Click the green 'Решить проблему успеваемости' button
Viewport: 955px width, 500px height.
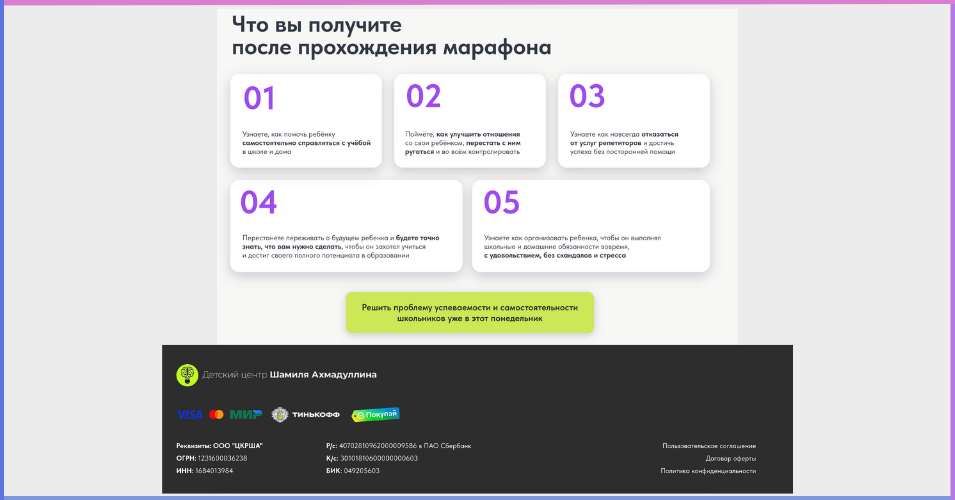(x=470, y=312)
